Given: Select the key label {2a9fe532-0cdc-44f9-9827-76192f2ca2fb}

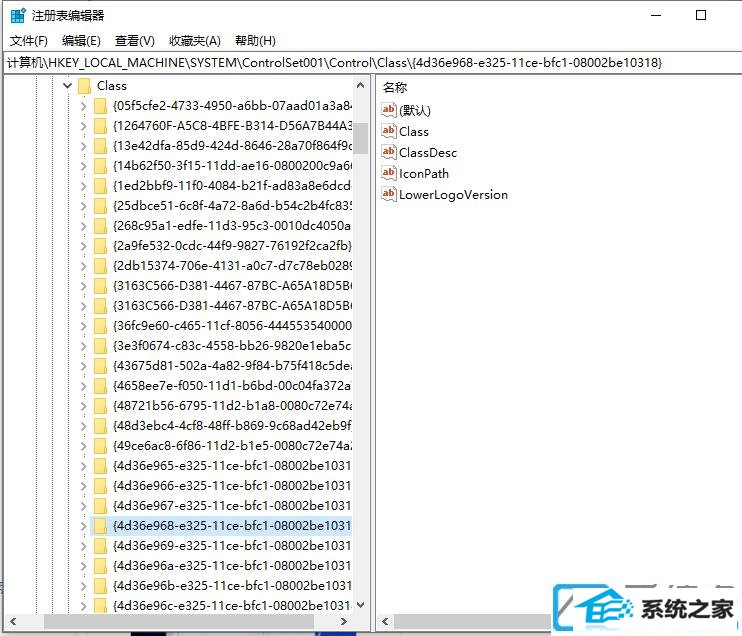Looking at the screenshot, I should 232,246.
